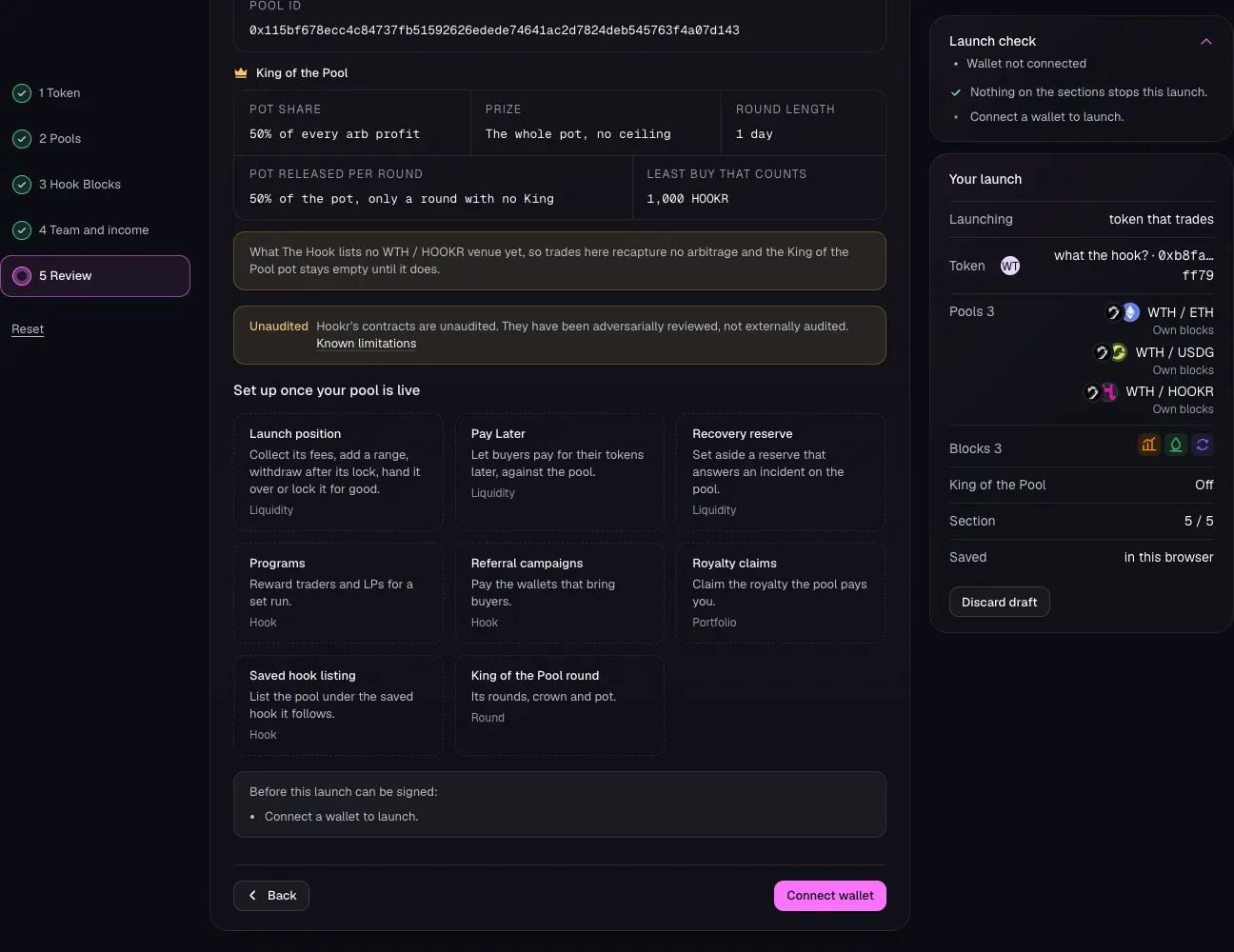Select the 5 Review step
This screenshot has width=1234, height=952.
coord(95,276)
